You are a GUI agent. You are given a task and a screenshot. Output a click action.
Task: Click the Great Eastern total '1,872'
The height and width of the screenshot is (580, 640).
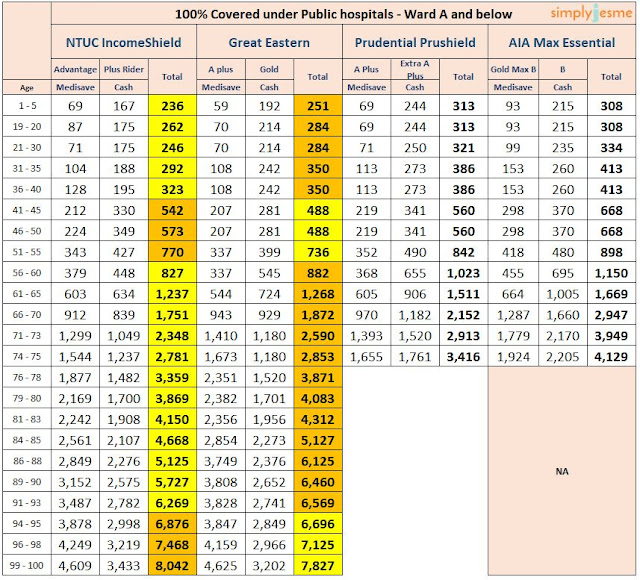[x=318, y=315]
